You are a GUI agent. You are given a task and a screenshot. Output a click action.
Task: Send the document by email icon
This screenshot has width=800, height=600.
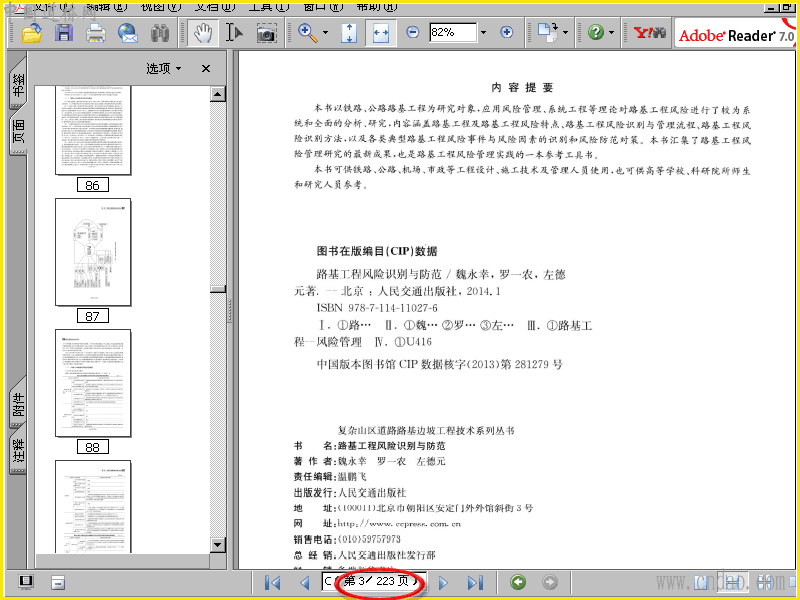(128, 33)
